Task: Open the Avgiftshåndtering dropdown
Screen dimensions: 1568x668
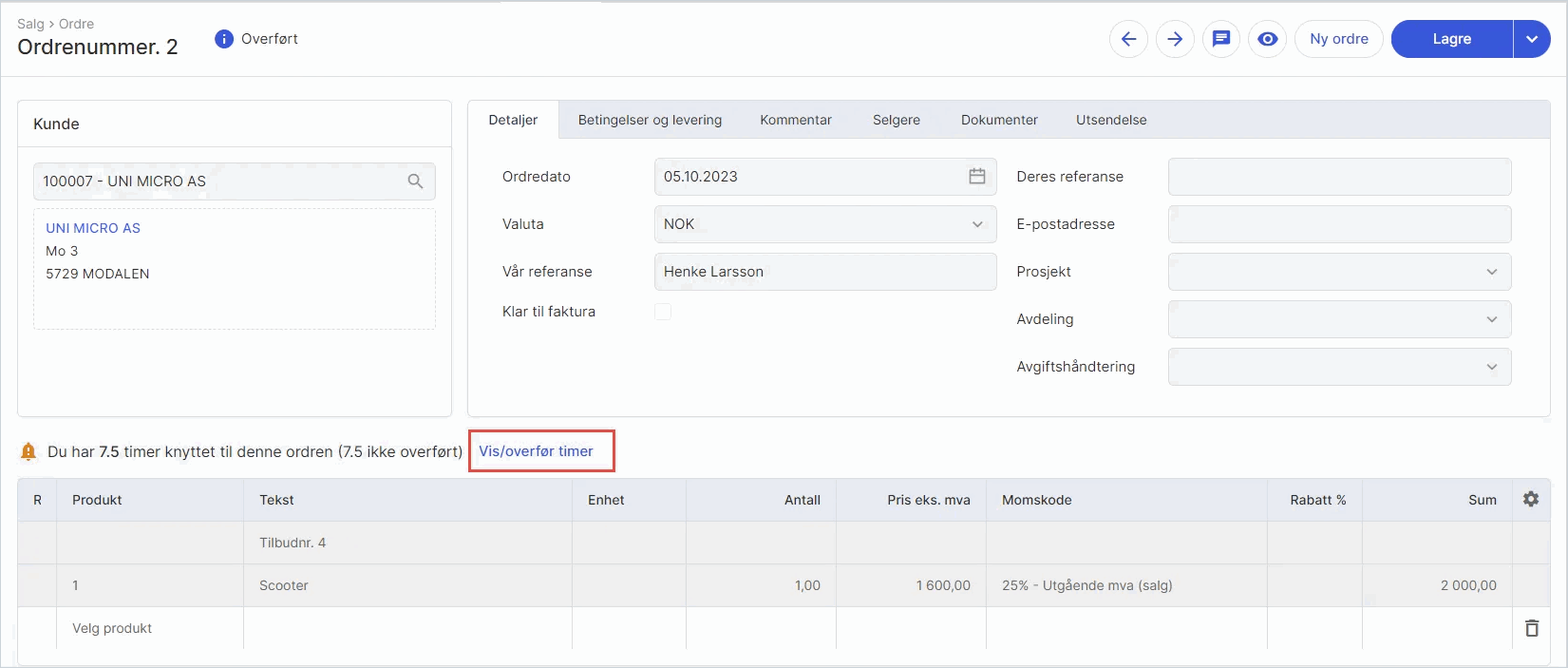Action: 1339,367
